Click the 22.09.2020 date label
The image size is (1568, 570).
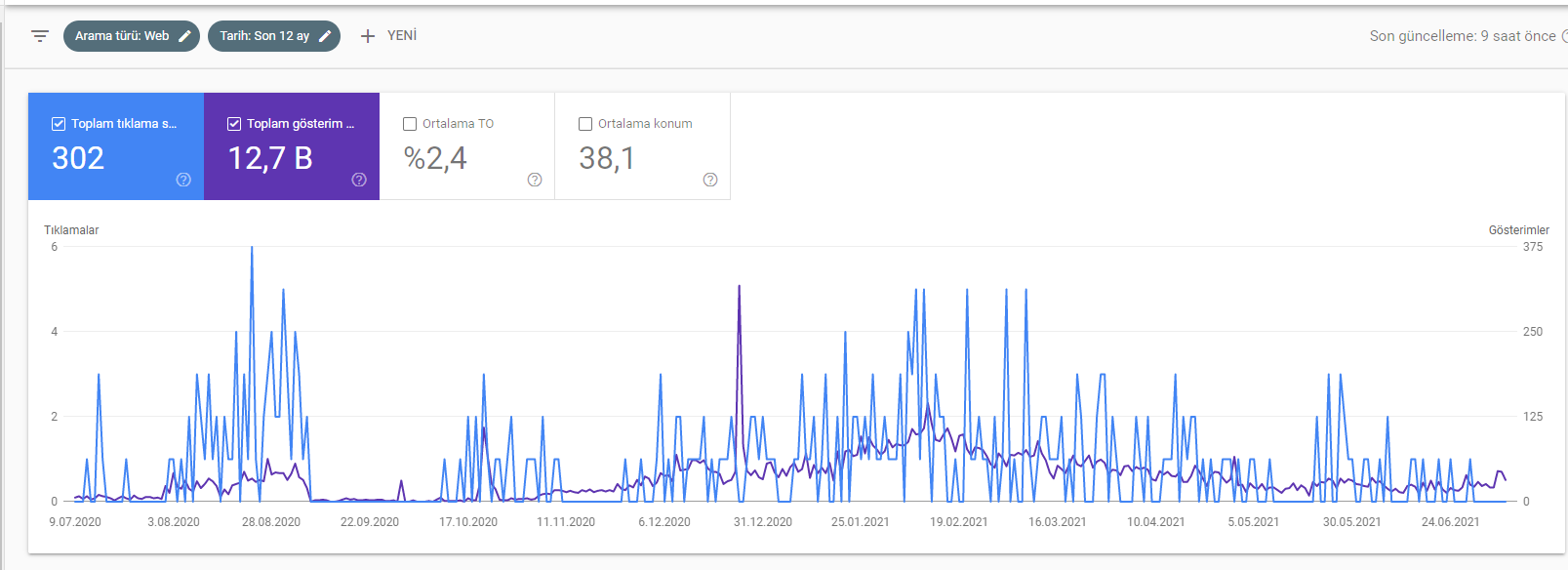(370, 522)
